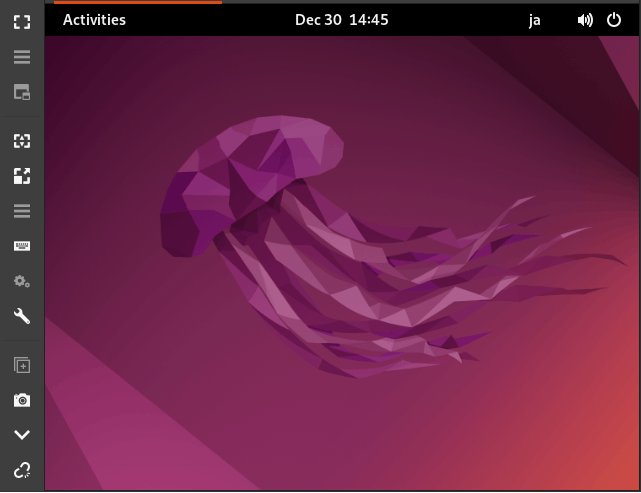Click the multi-monitor windows icon
The width and height of the screenshot is (641, 493).
point(22,92)
